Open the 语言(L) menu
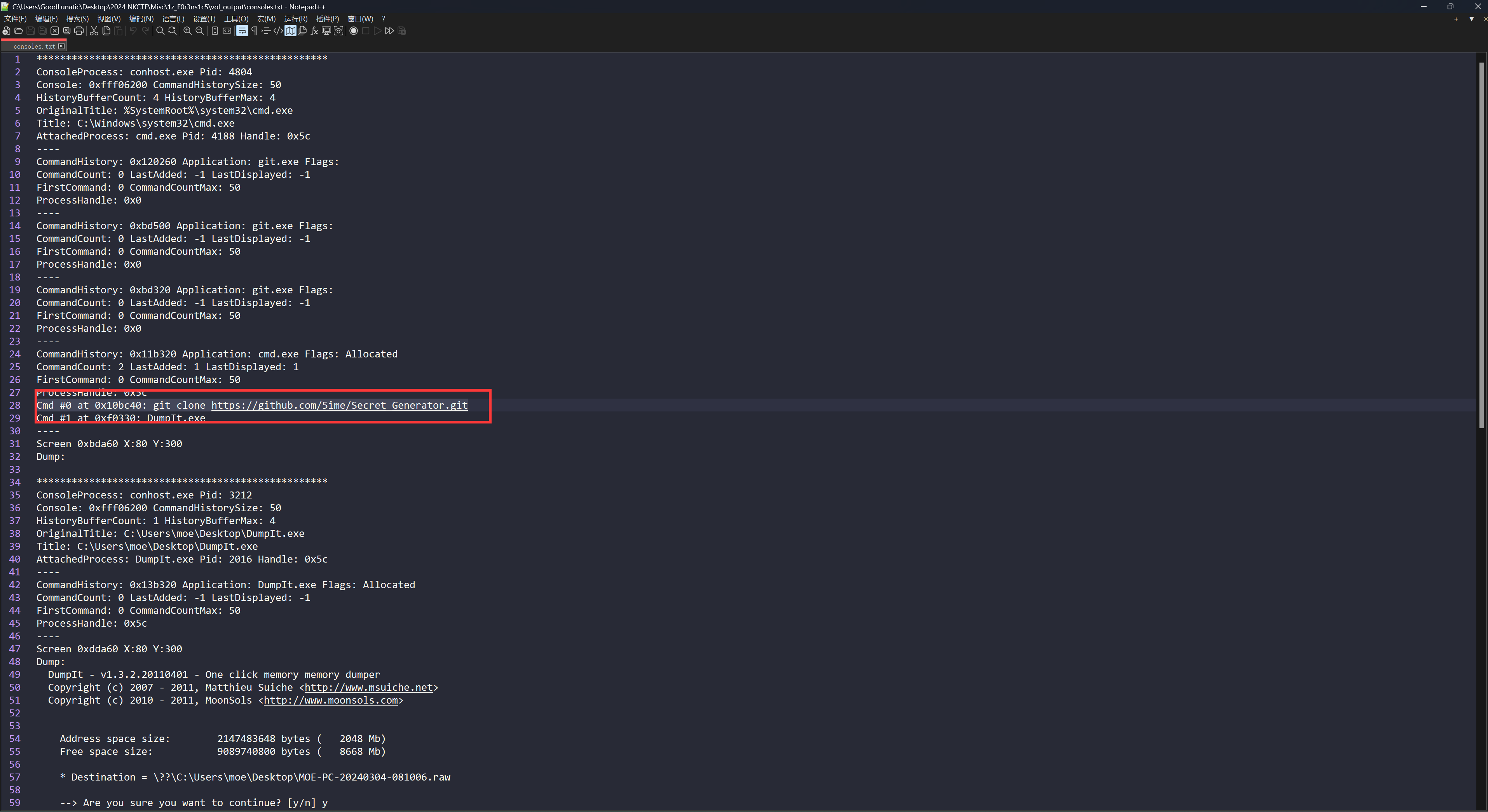The width and height of the screenshot is (1488, 812). pos(173,19)
